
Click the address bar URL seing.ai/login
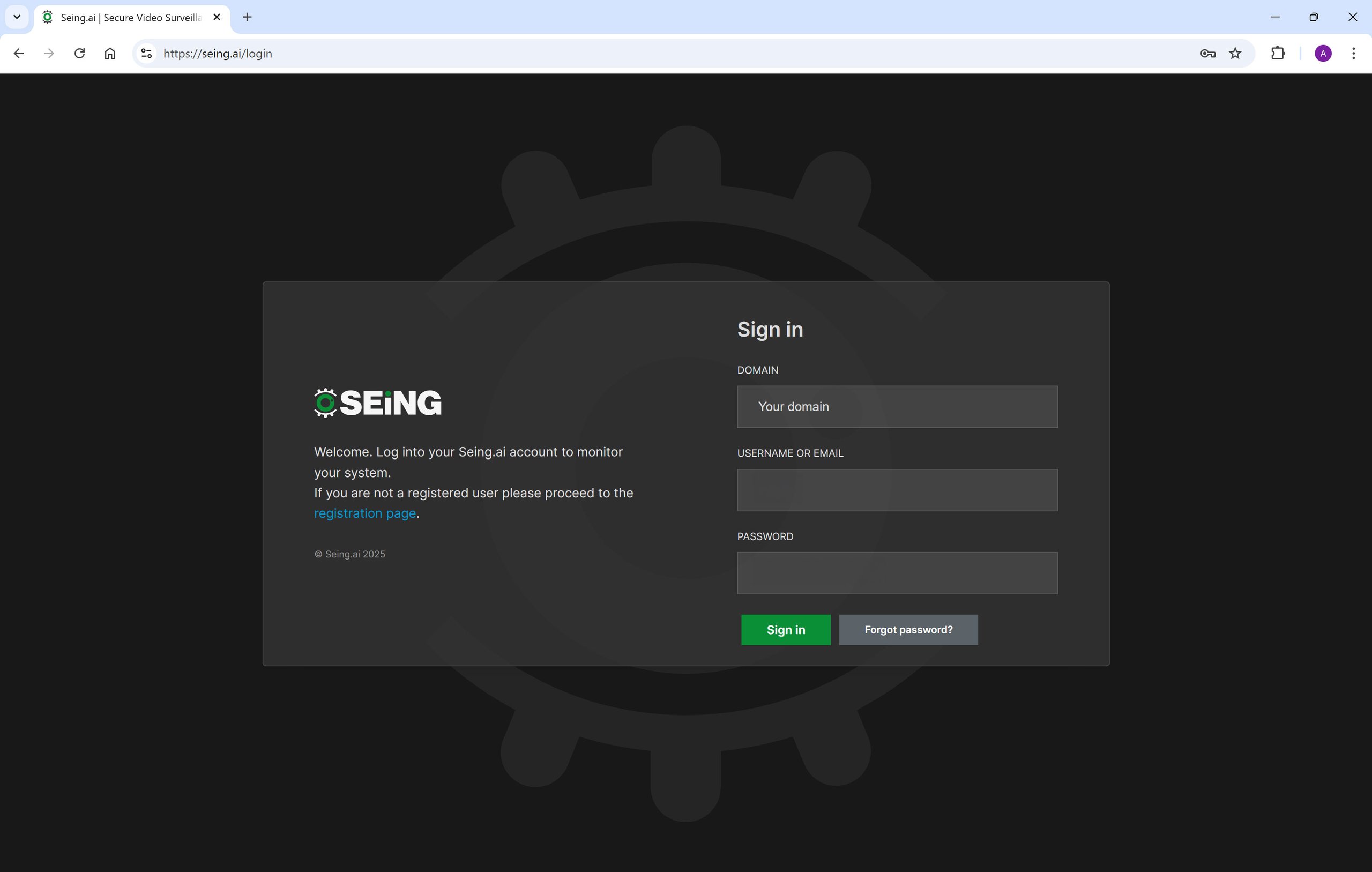coord(218,54)
